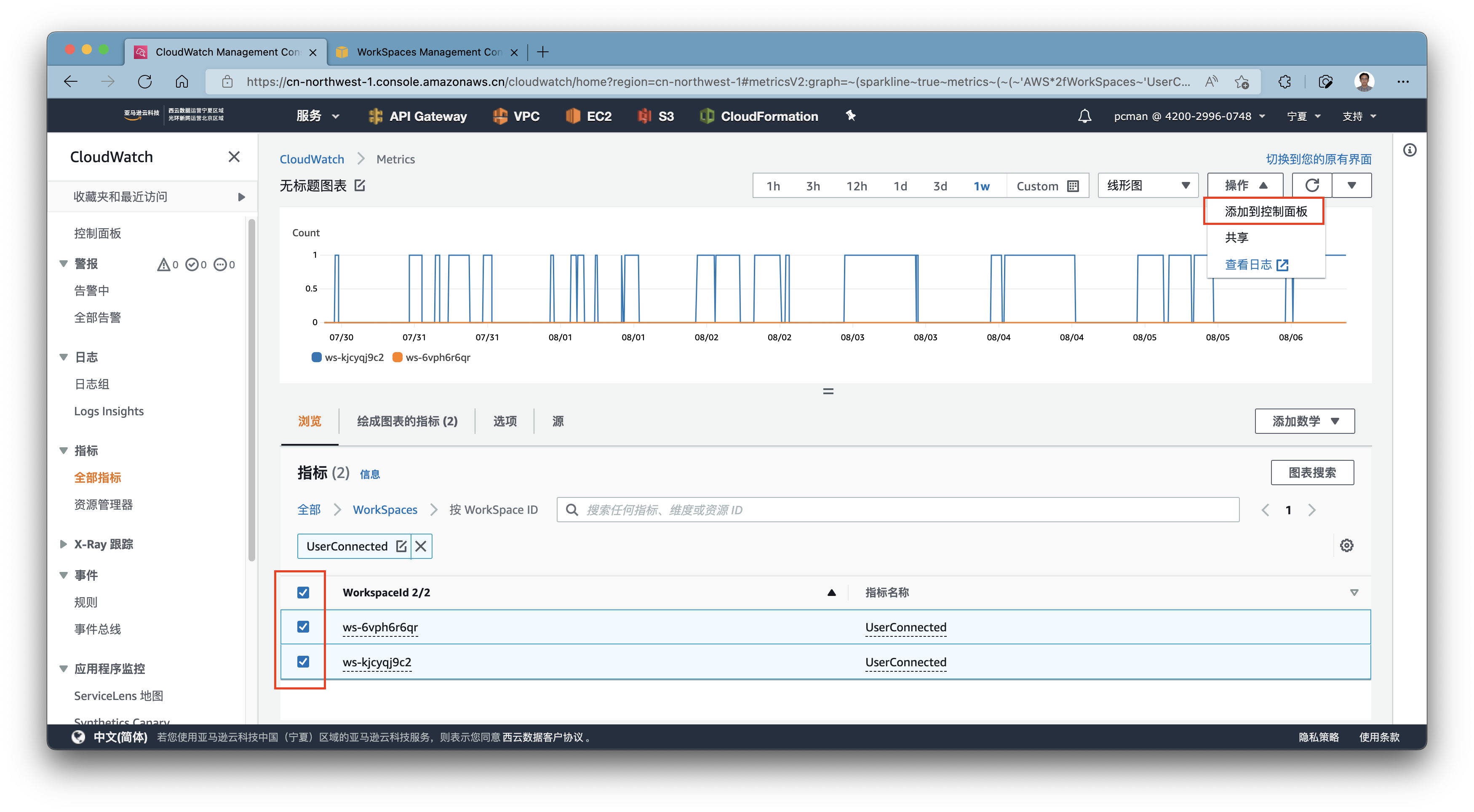Open S3 service shortcut
This screenshot has width=1474, height=812.
[656, 116]
